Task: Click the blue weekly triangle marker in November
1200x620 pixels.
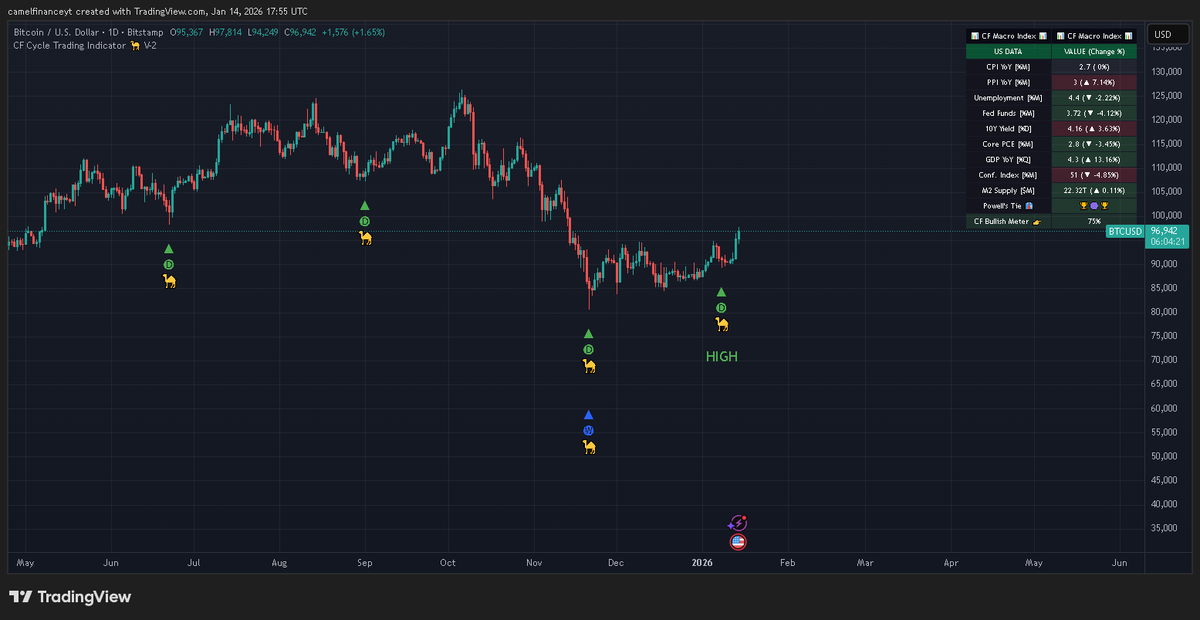Action: pyautogui.click(x=589, y=414)
